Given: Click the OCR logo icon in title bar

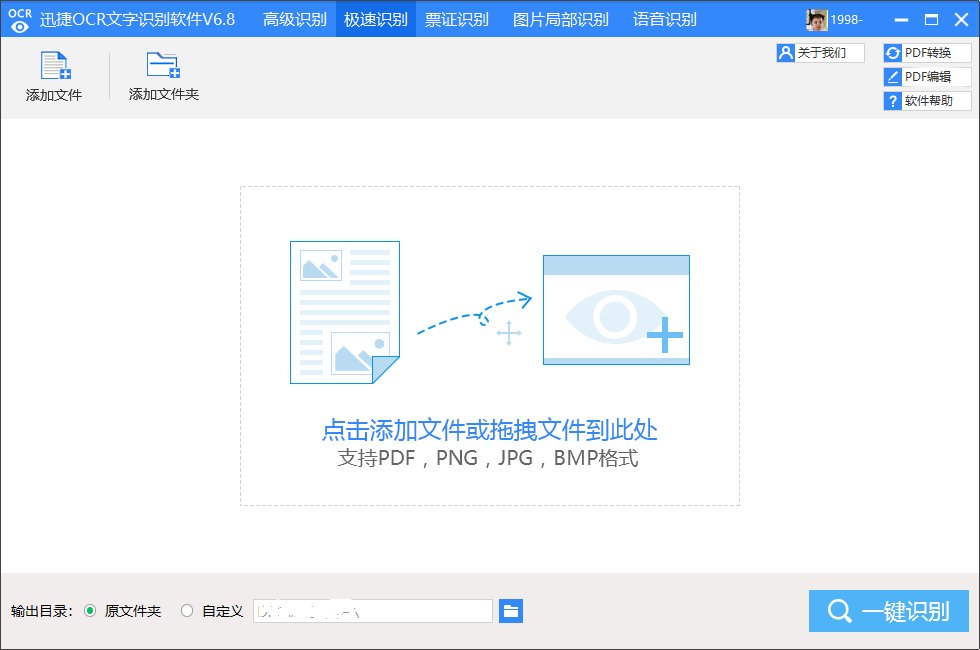Looking at the screenshot, I should coord(18,18).
